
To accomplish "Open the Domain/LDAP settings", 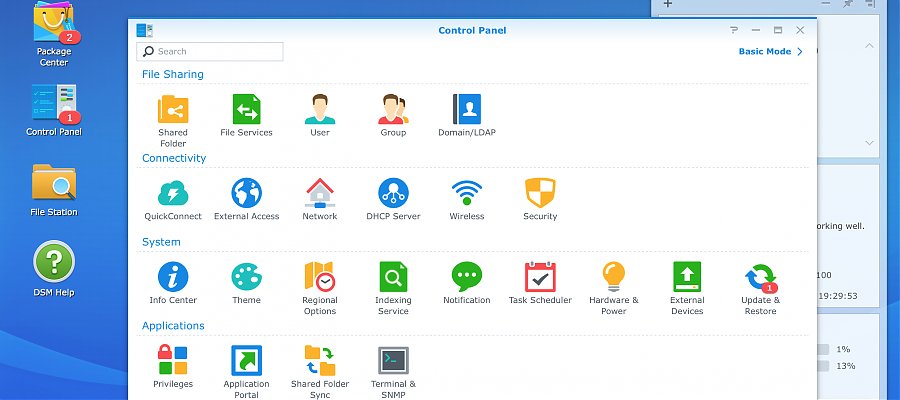I will (x=466, y=109).
